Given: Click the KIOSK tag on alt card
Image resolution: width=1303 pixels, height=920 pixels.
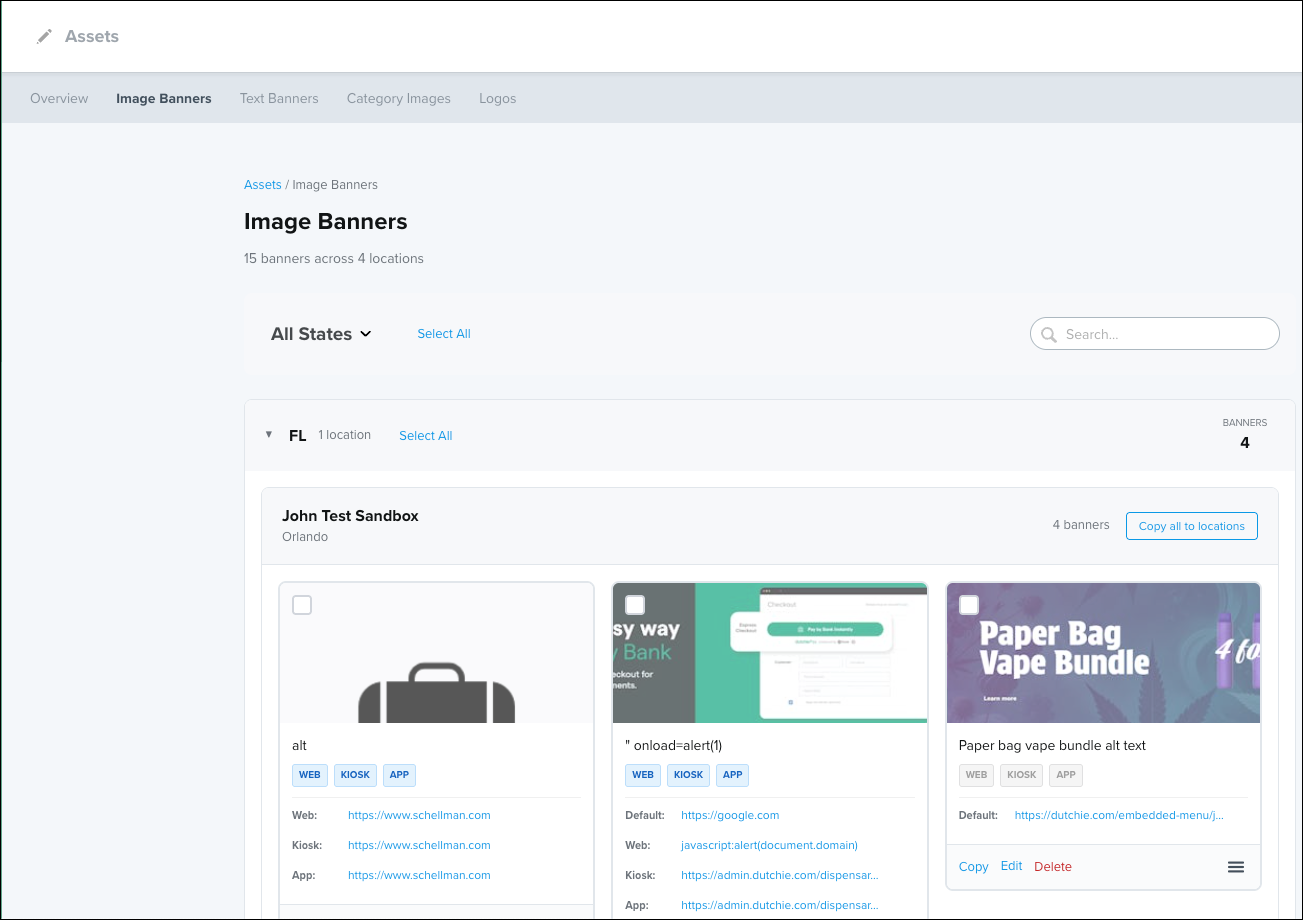Looking at the screenshot, I should click(x=355, y=775).
